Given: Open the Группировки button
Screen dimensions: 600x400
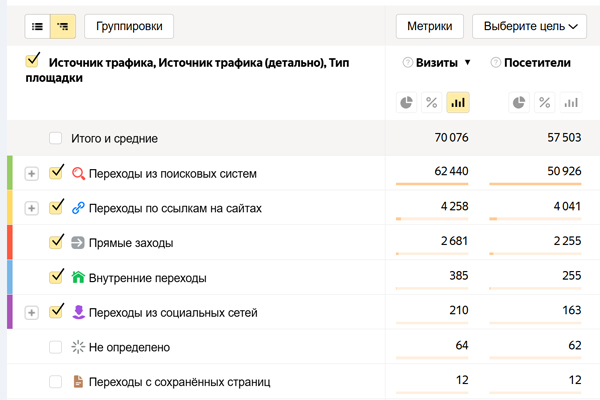Looking at the screenshot, I should pos(129,26).
